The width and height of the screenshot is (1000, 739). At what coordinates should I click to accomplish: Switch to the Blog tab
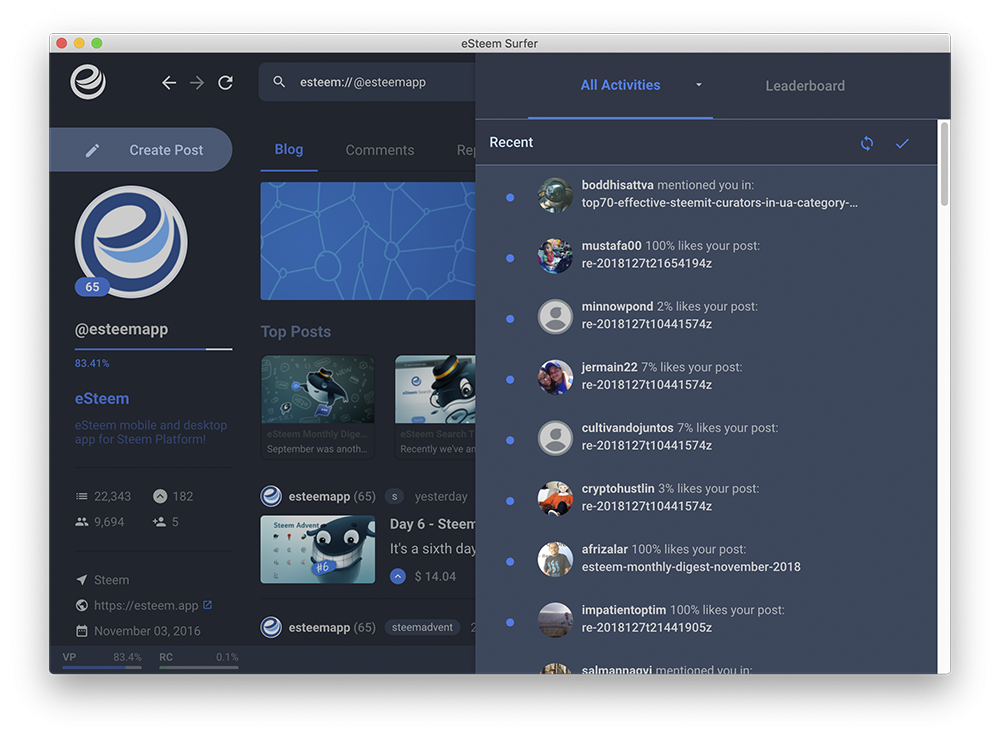coord(289,150)
